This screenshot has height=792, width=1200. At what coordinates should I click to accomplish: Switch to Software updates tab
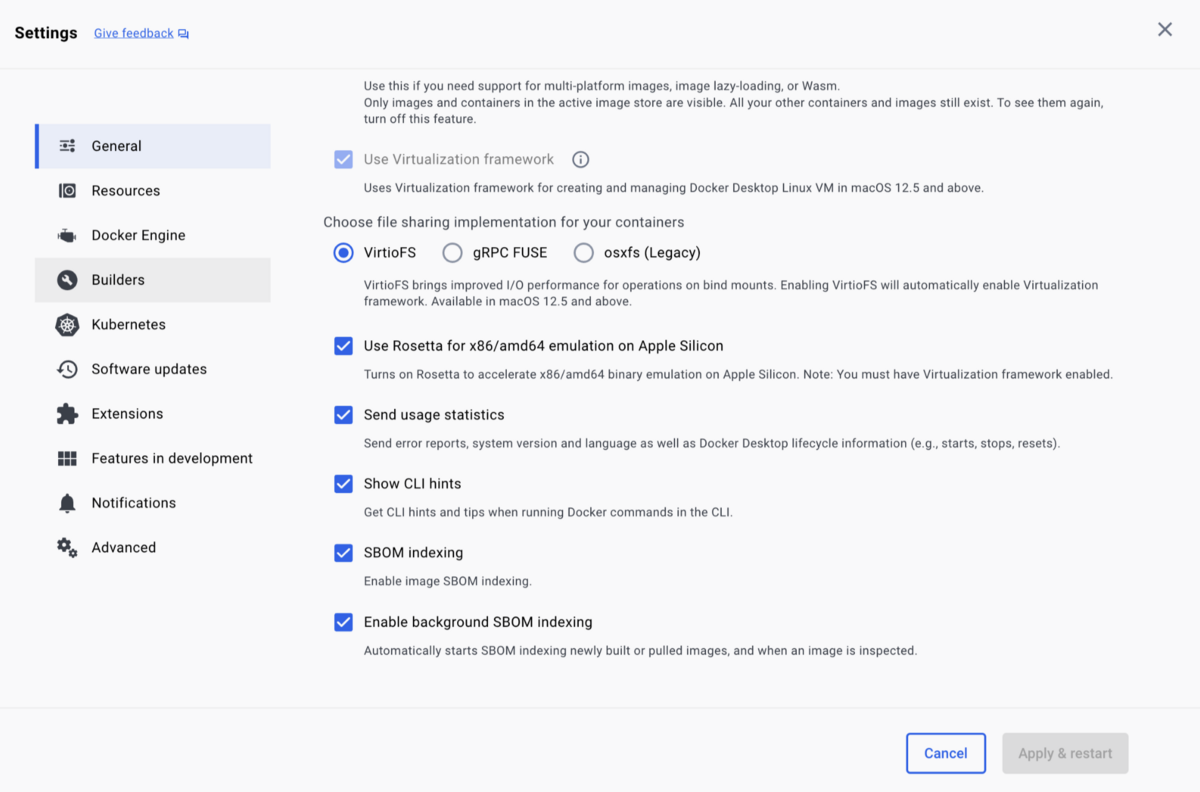click(153, 369)
